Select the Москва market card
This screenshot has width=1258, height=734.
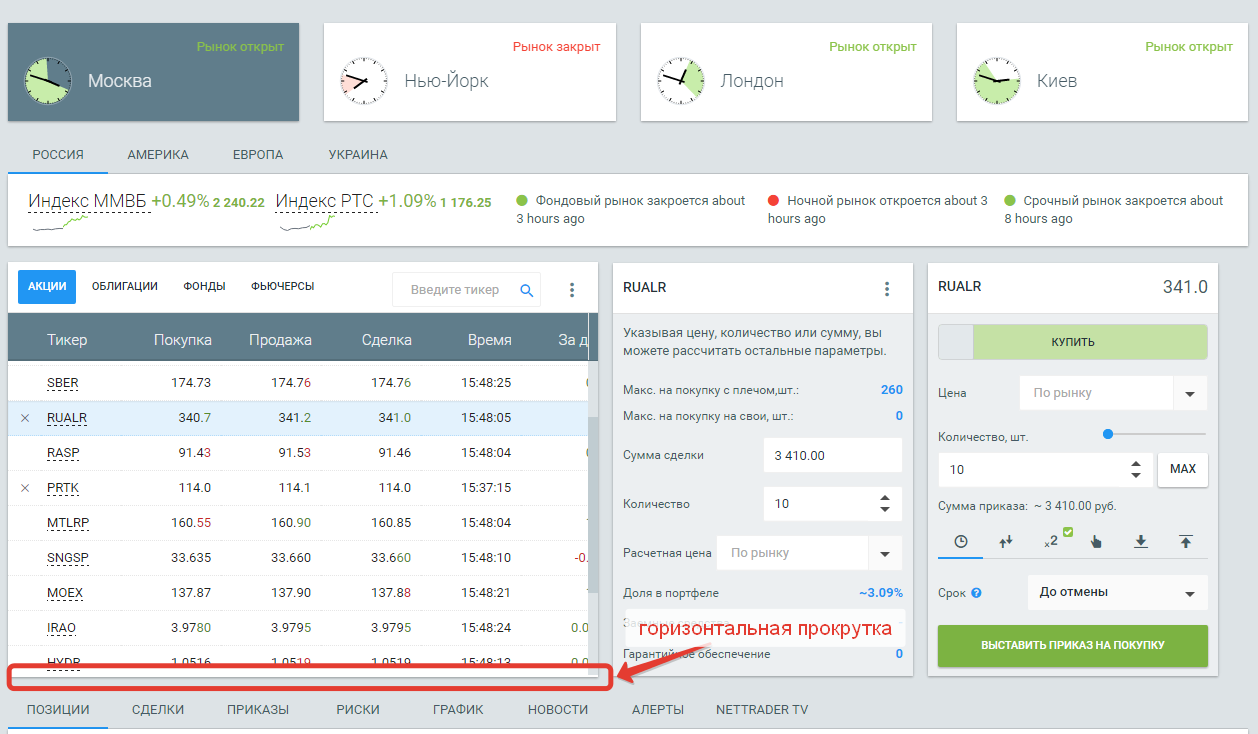tap(153, 72)
